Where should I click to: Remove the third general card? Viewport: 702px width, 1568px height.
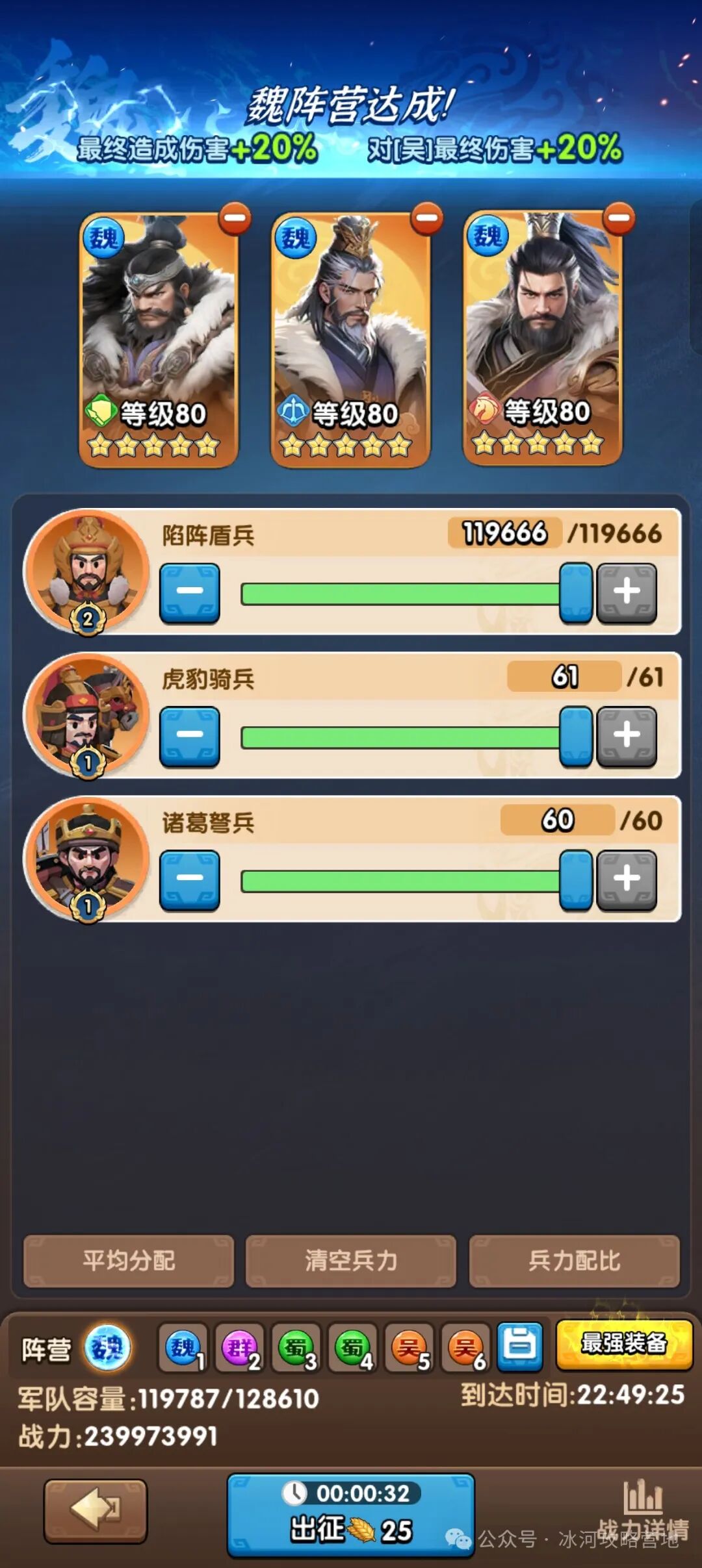click(x=619, y=218)
